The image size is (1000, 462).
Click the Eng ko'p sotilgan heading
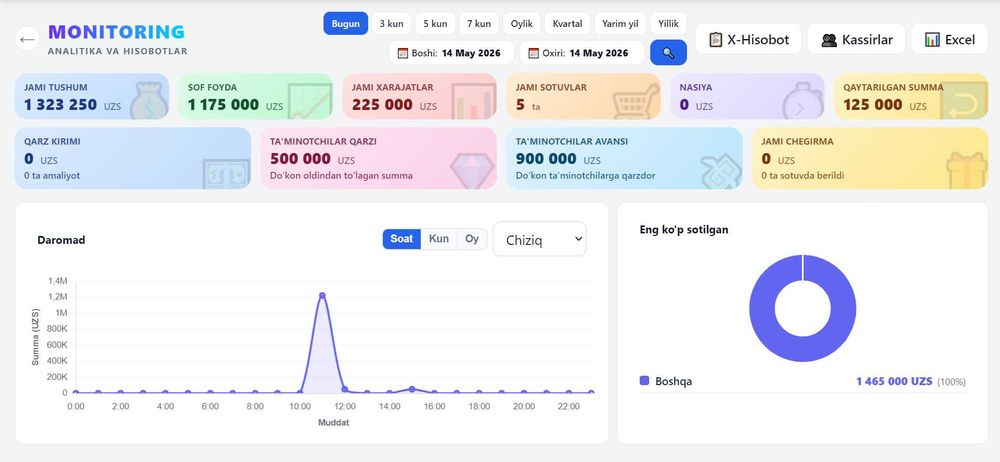click(x=684, y=229)
